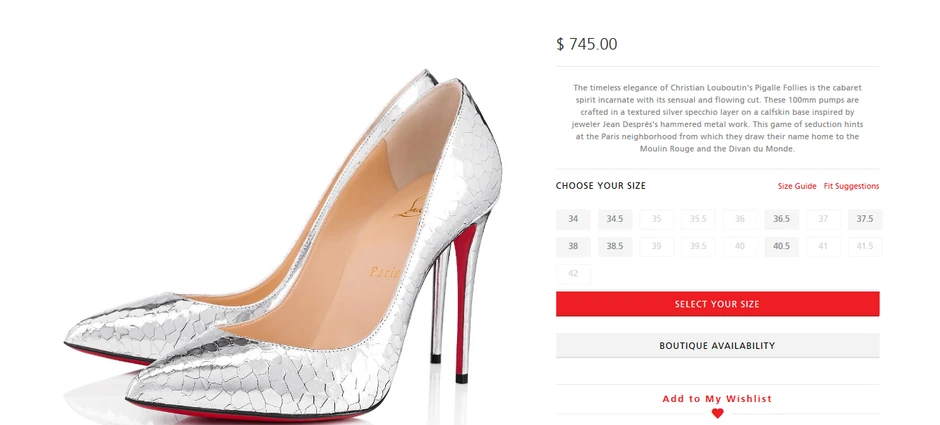Select shoe size 34
The width and height of the screenshot is (940, 425).
point(573,219)
